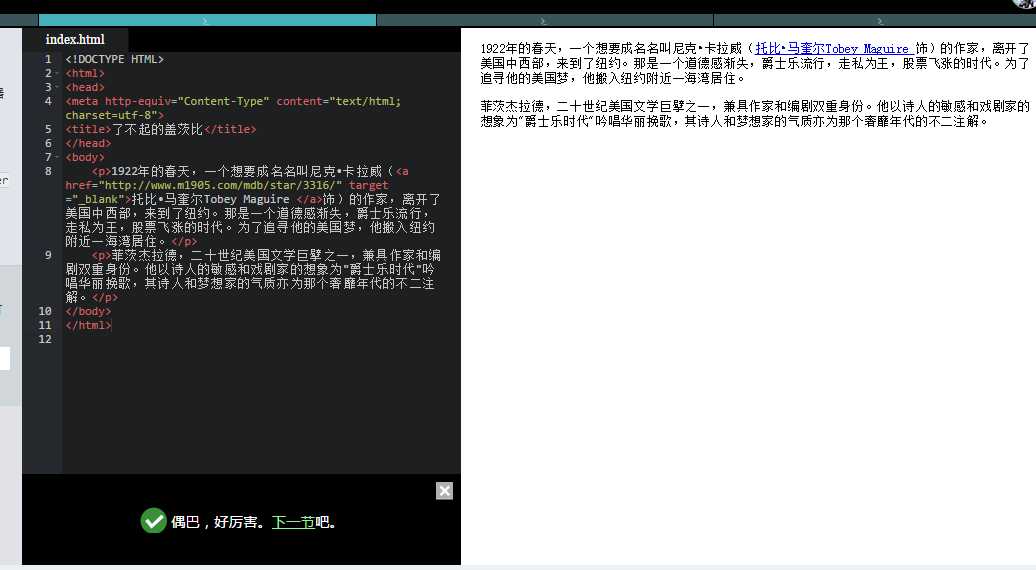Viewport: 1036px width, 570px height.
Task: Click the green checkmark success icon
Action: click(x=153, y=521)
